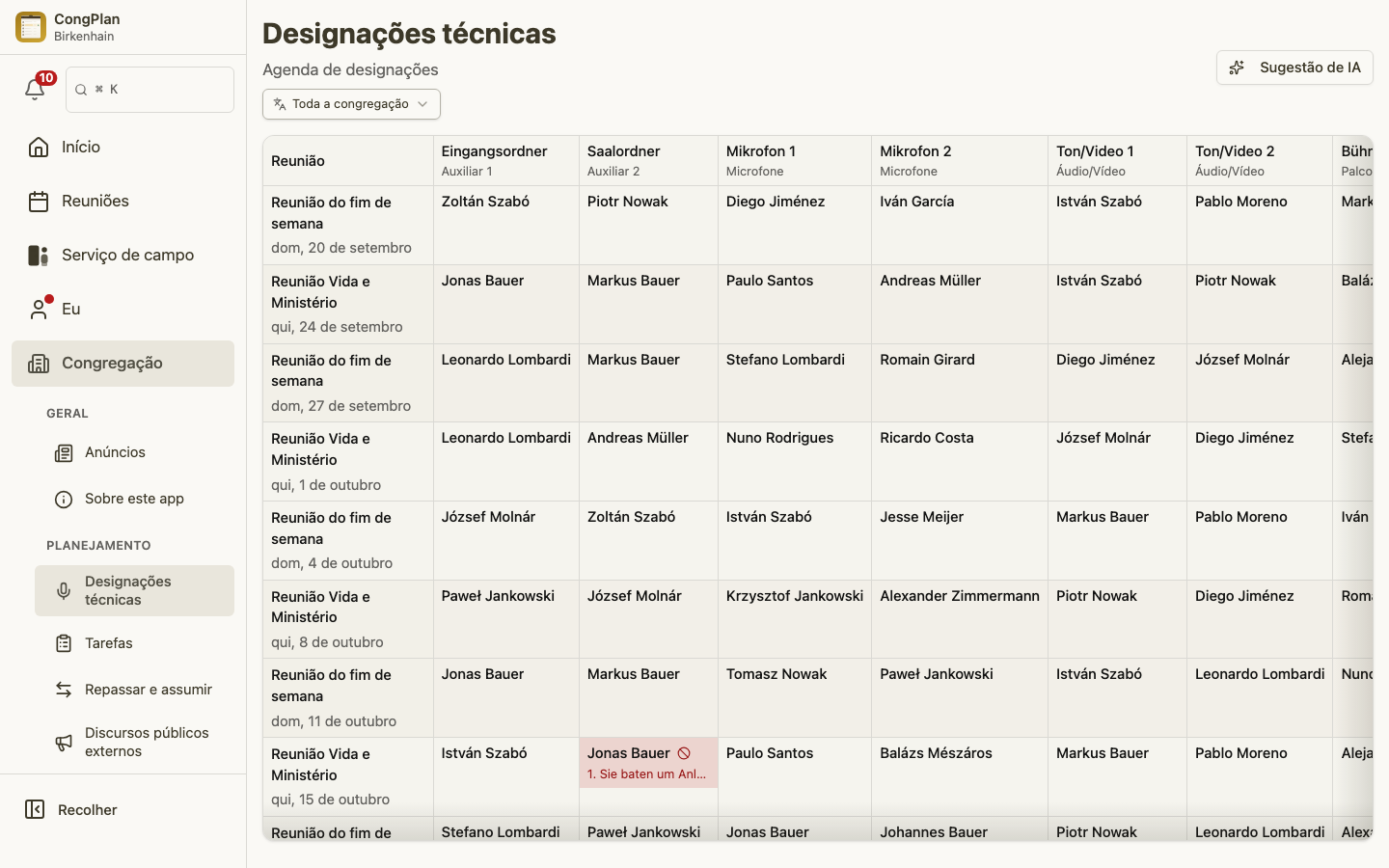Click the Sobre este app info icon
Image resolution: width=1389 pixels, height=868 pixels.
point(64,500)
